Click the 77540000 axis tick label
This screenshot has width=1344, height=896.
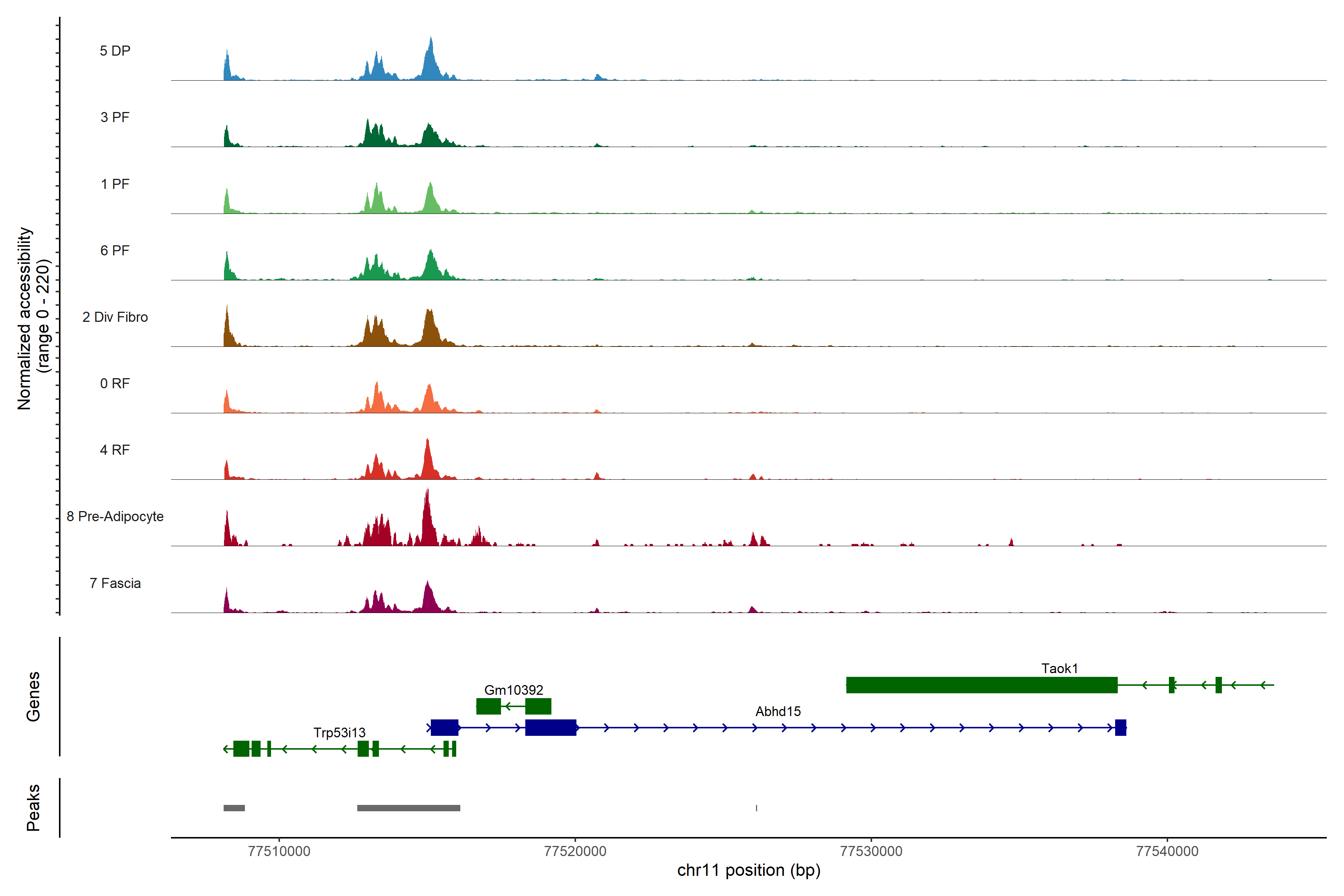[1167, 852]
